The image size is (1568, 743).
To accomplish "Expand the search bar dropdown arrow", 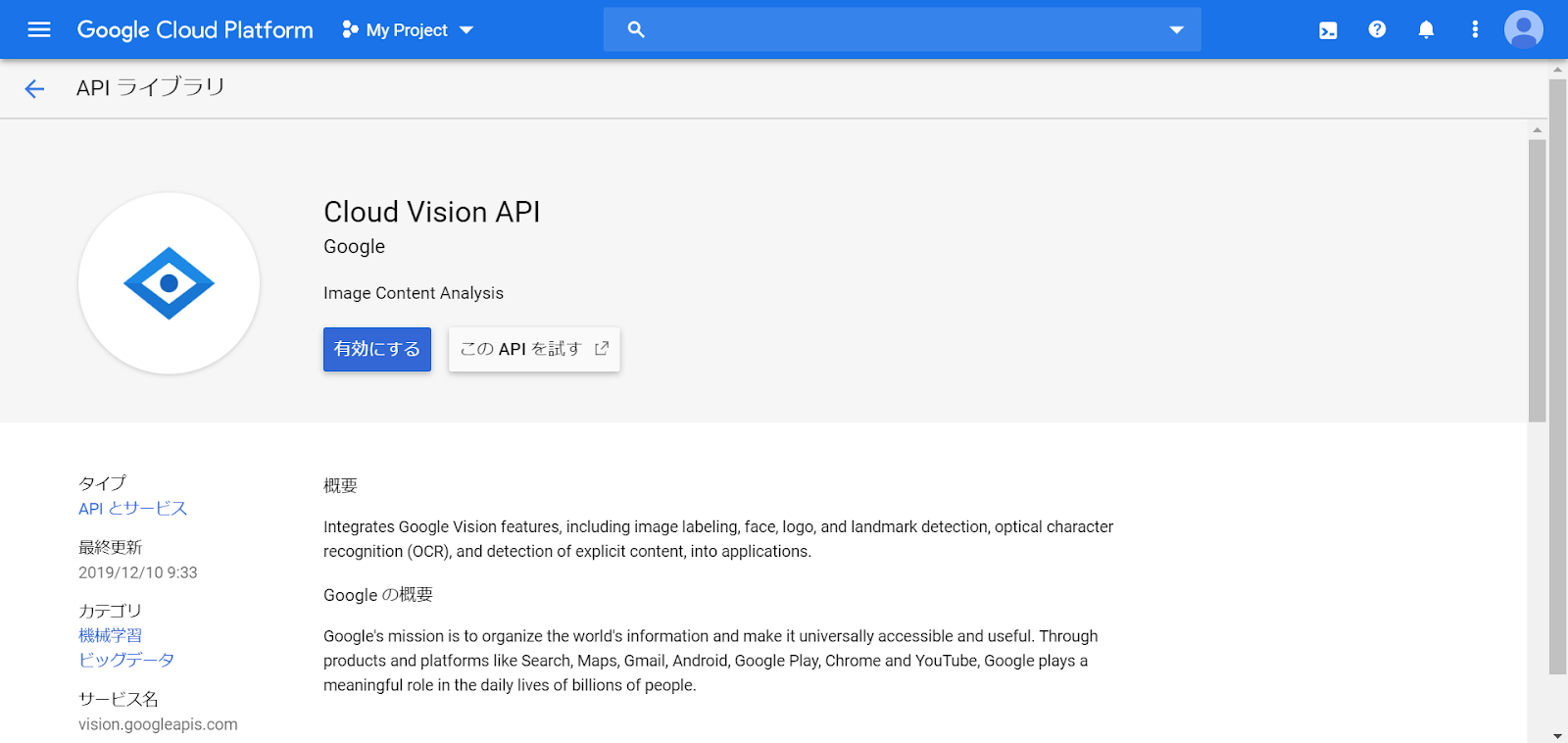I will click(1177, 29).
